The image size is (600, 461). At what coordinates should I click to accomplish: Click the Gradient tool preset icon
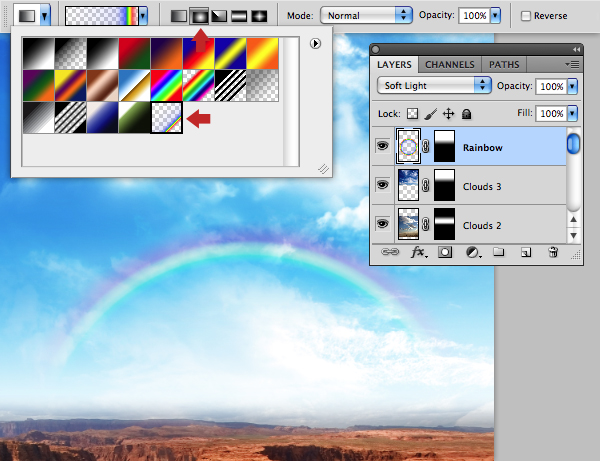click(27, 16)
